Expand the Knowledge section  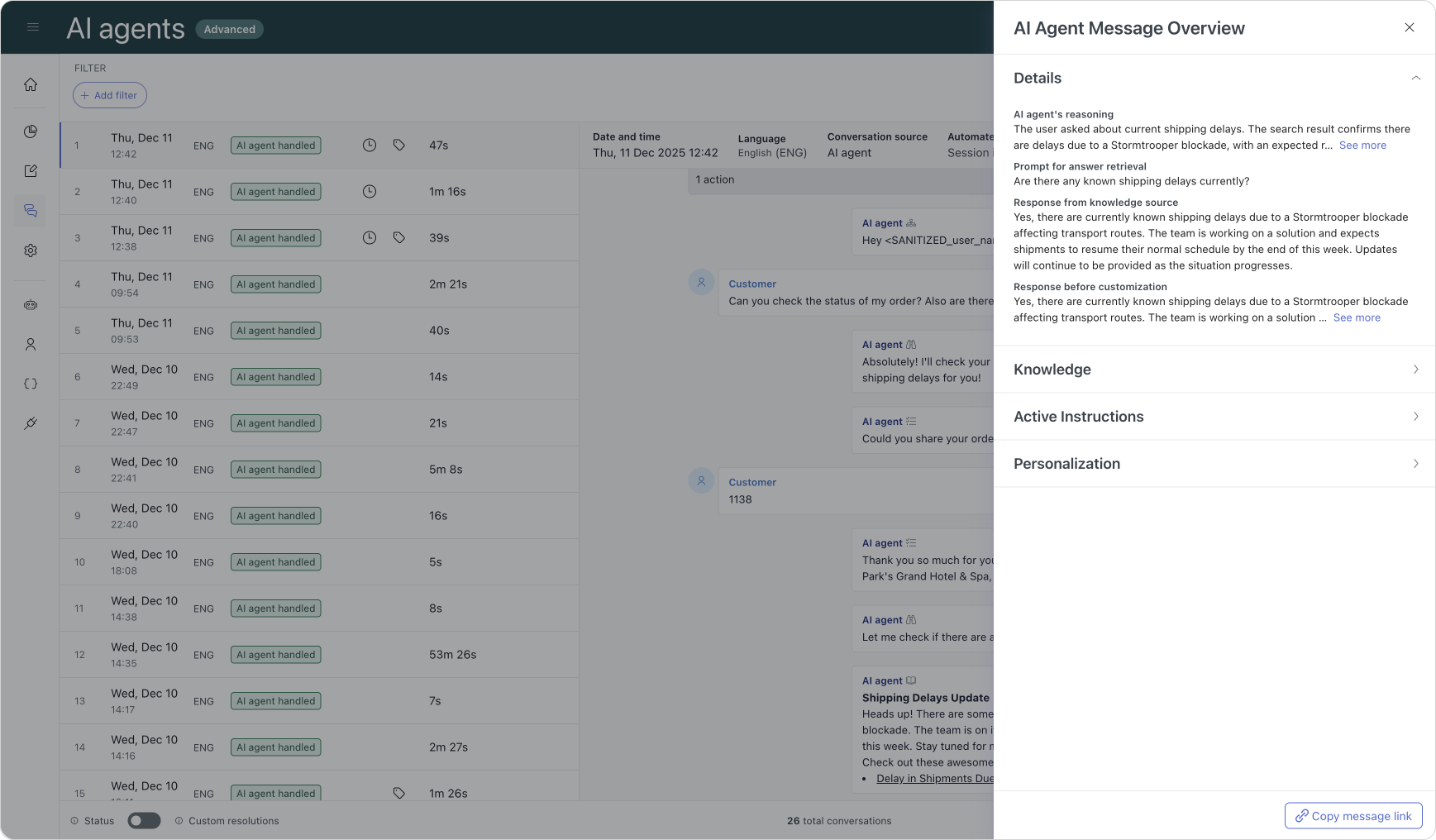[x=1415, y=370]
